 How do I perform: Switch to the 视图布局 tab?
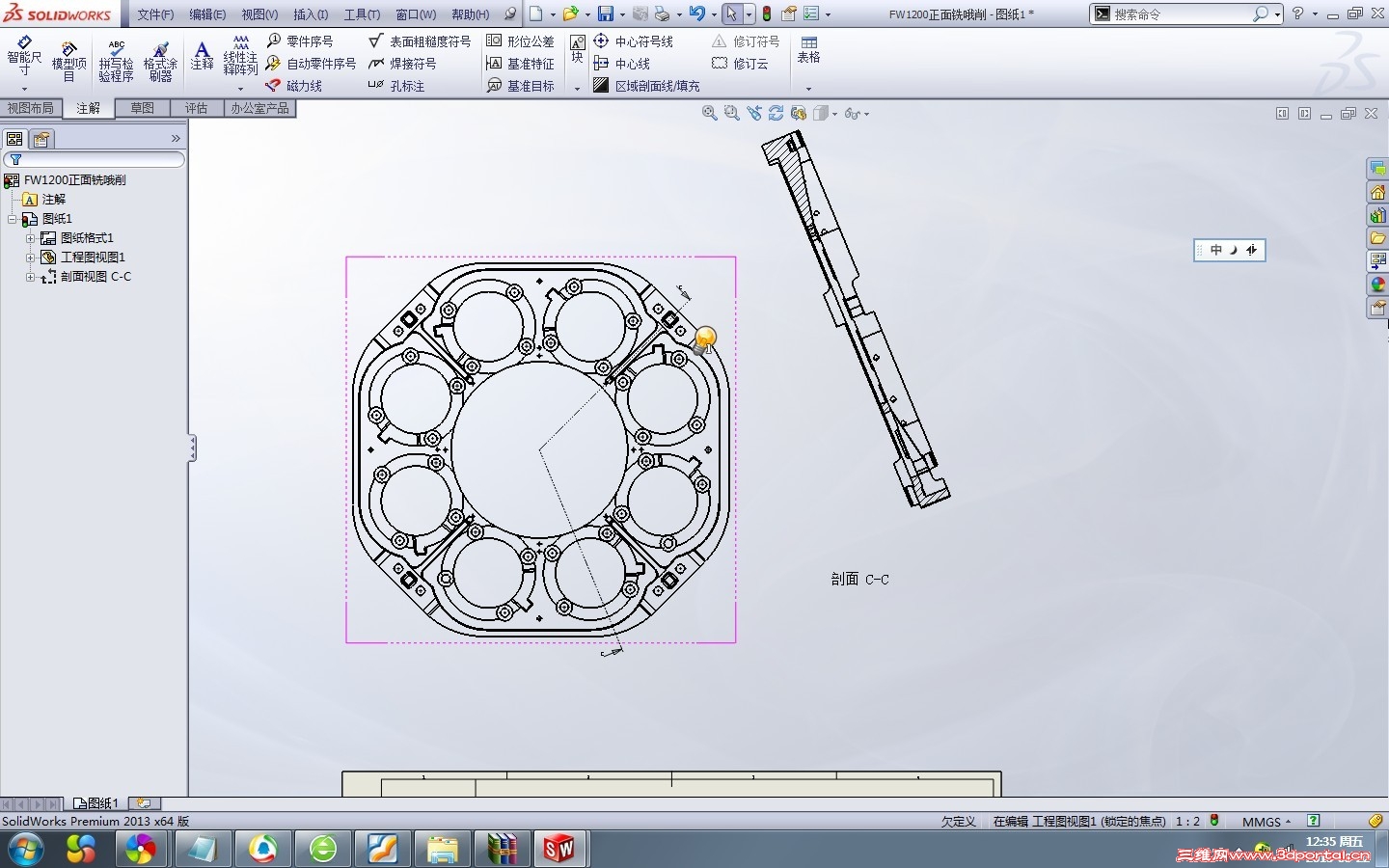pos(31,108)
